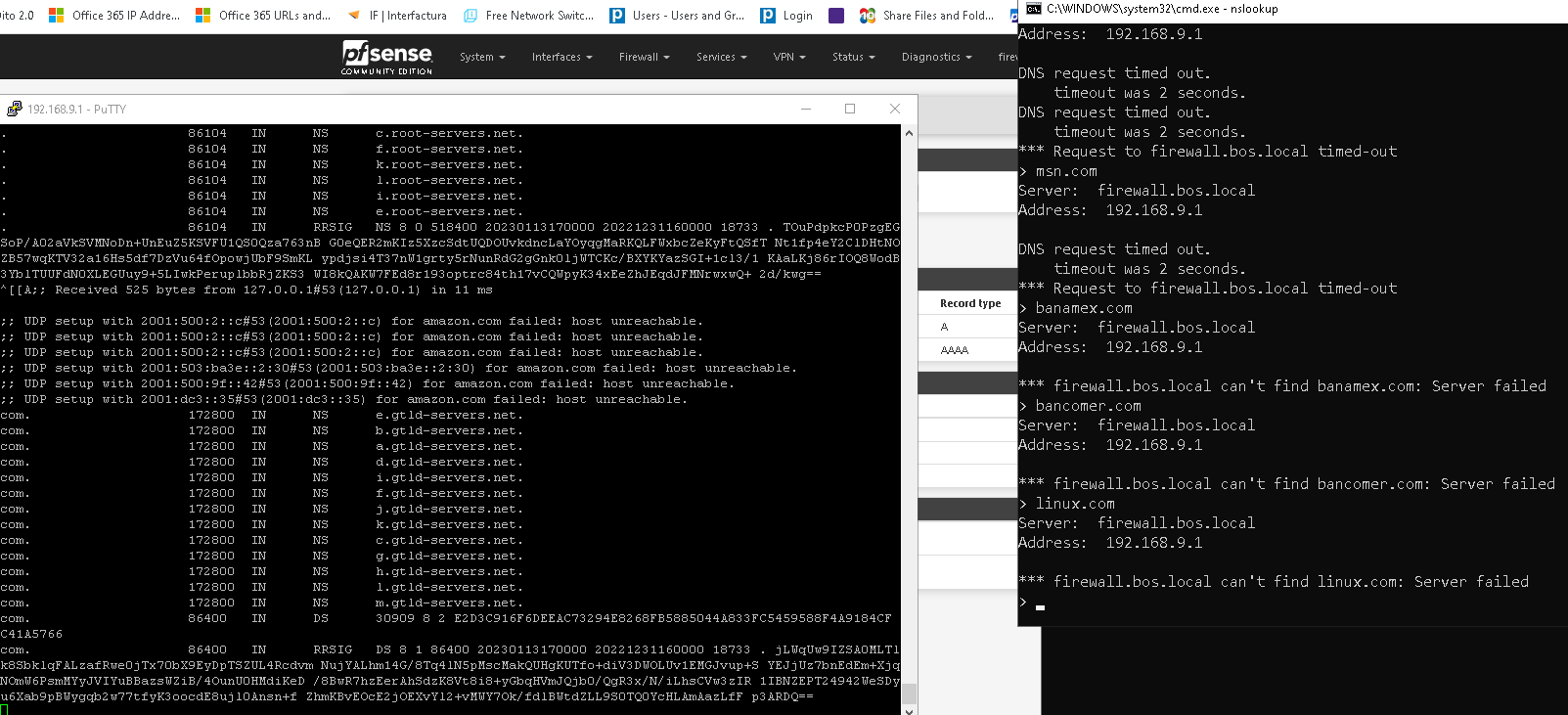The height and width of the screenshot is (715, 1568).
Task: Click the PuTTY vertical scrollbar thumb
Action: [909, 693]
